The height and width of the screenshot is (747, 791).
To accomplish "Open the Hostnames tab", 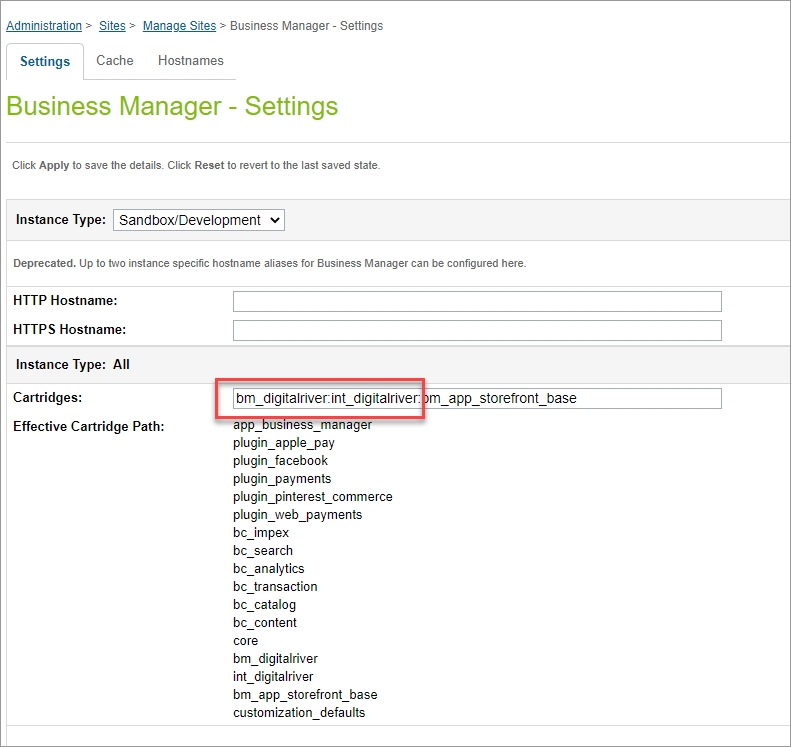I will pos(191,61).
